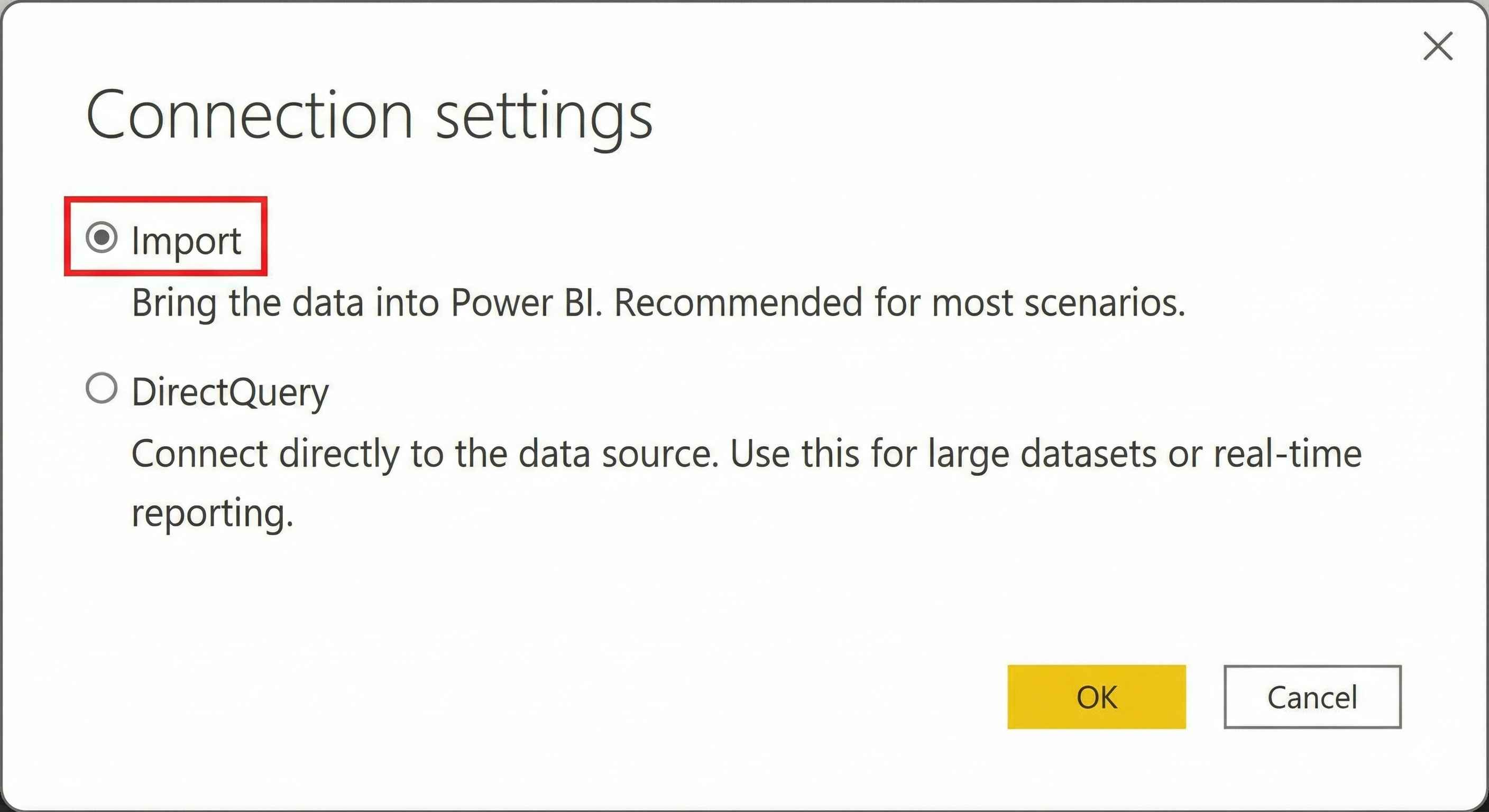Click the X icon in dialog corner

tap(1438, 46)
